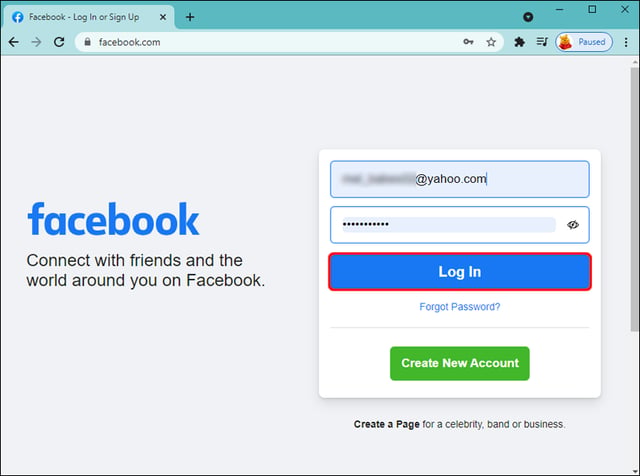Click the lock icon beside facebook.com
Screen dimensions: 640x476
pyautogui.click(x=87, y=42)
